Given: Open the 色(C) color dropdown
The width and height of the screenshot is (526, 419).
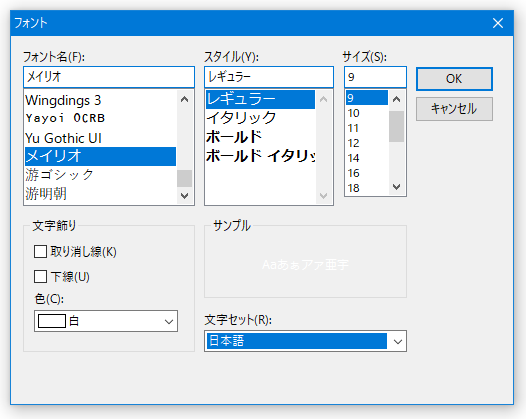Looking at the screenshot, I should pyautogui.click(x=169, y=321).
